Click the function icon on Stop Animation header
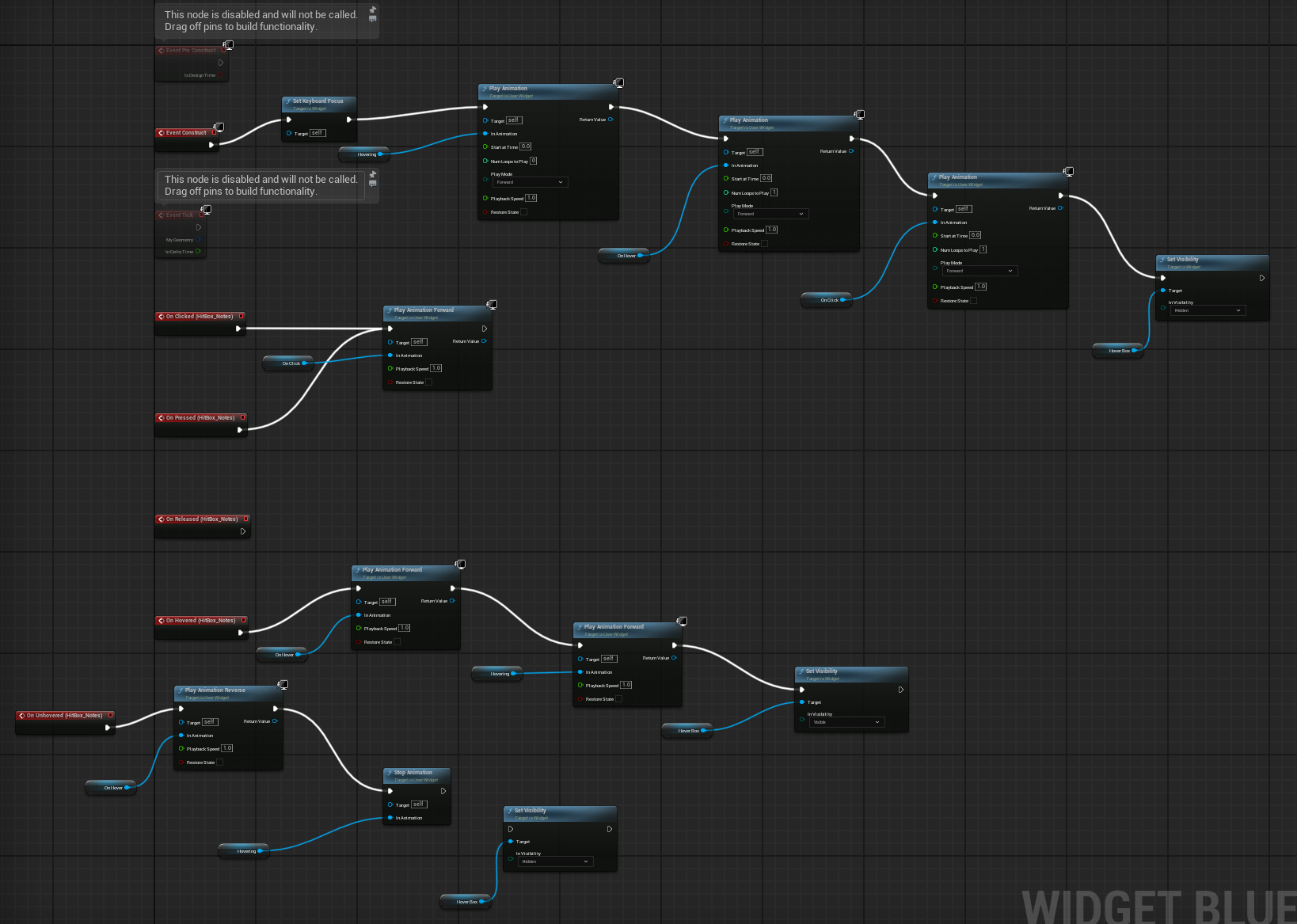1297x924 pixels. click(x=390, y=772)
